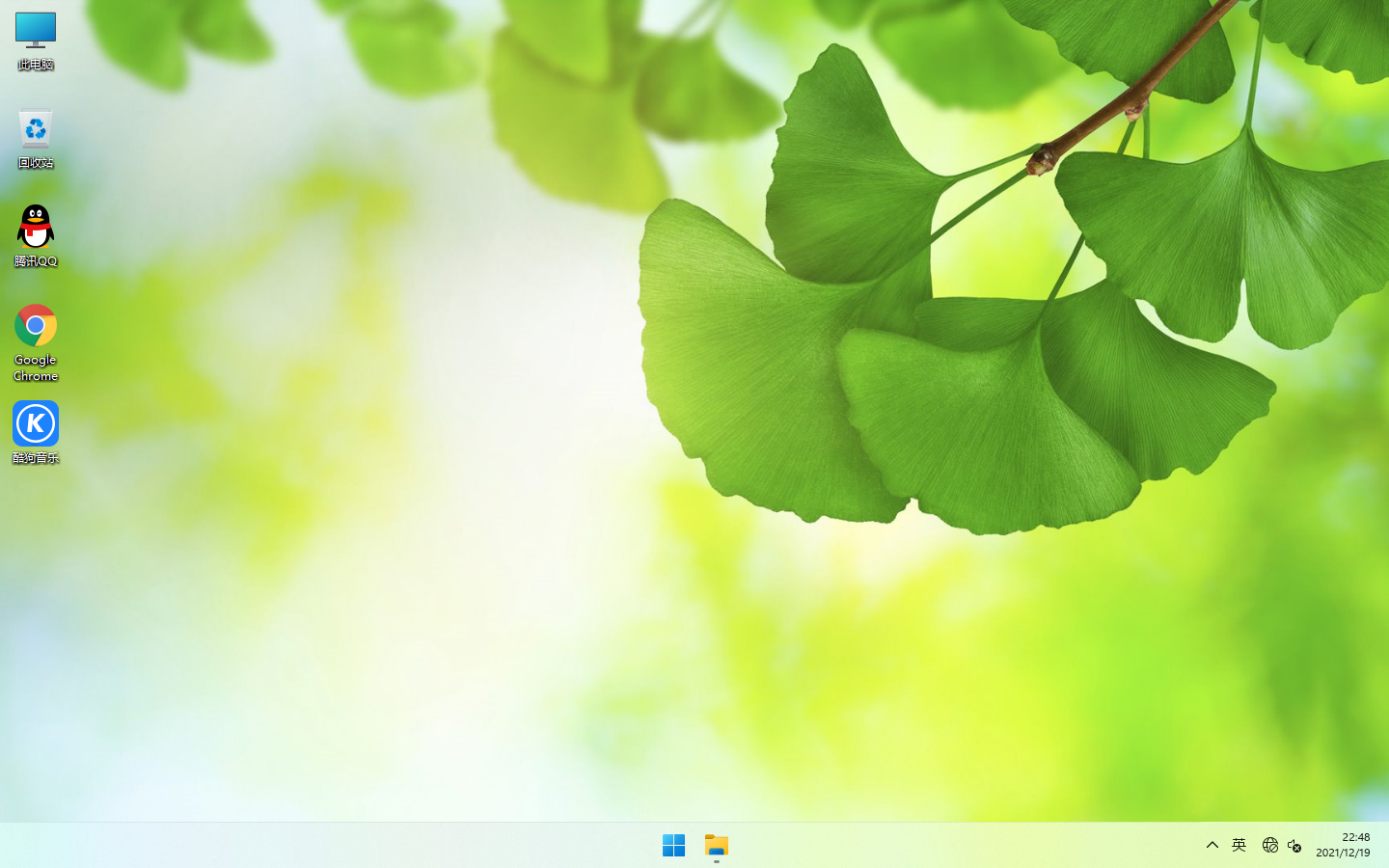Click the "酷狗音乐" text label
This screenshot has height=868, width=1389.
pyautogui.click(x=36, y=458)
